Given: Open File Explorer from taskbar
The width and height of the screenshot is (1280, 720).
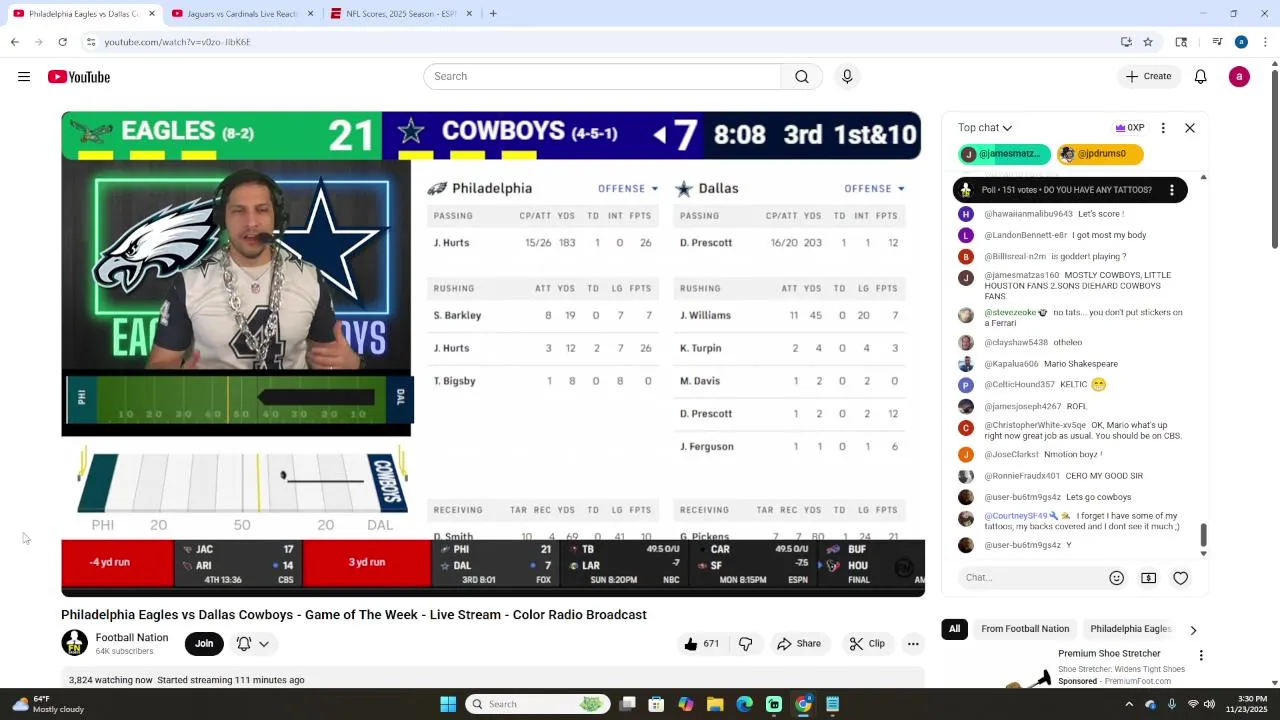Looking at the screenshot, I should 715,704.
